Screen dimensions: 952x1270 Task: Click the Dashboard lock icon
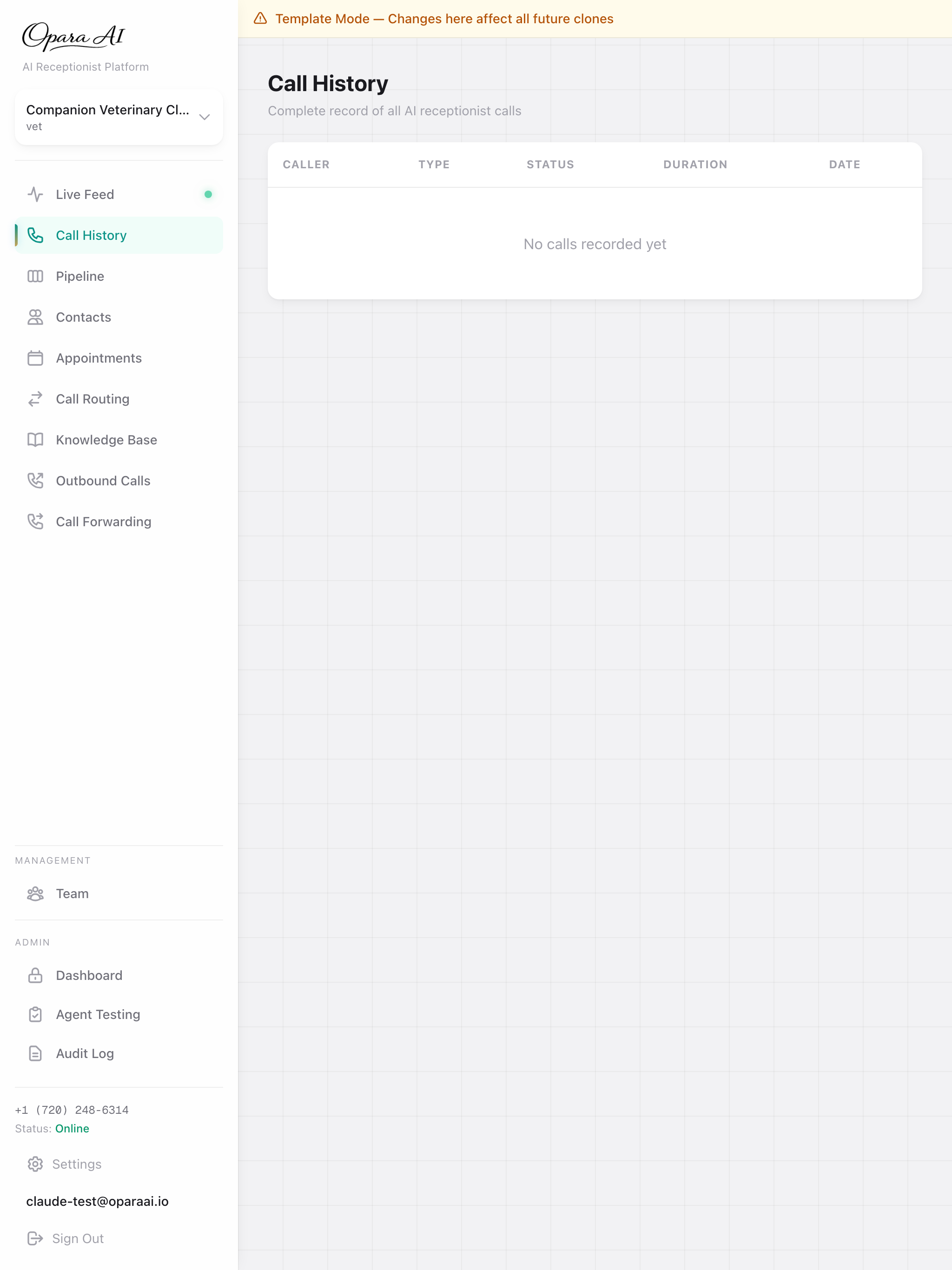click(35, 975)
